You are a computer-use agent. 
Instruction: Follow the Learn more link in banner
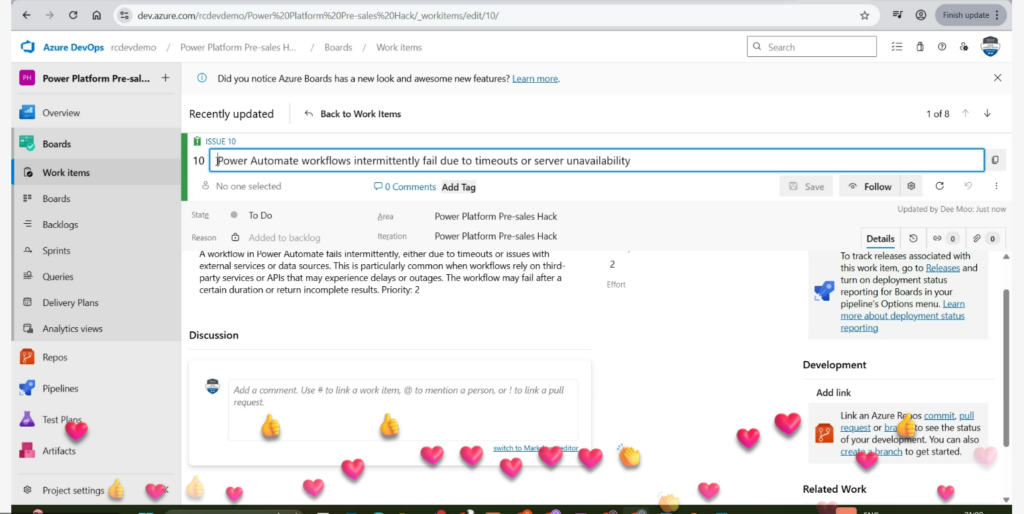tap(535, 78)
